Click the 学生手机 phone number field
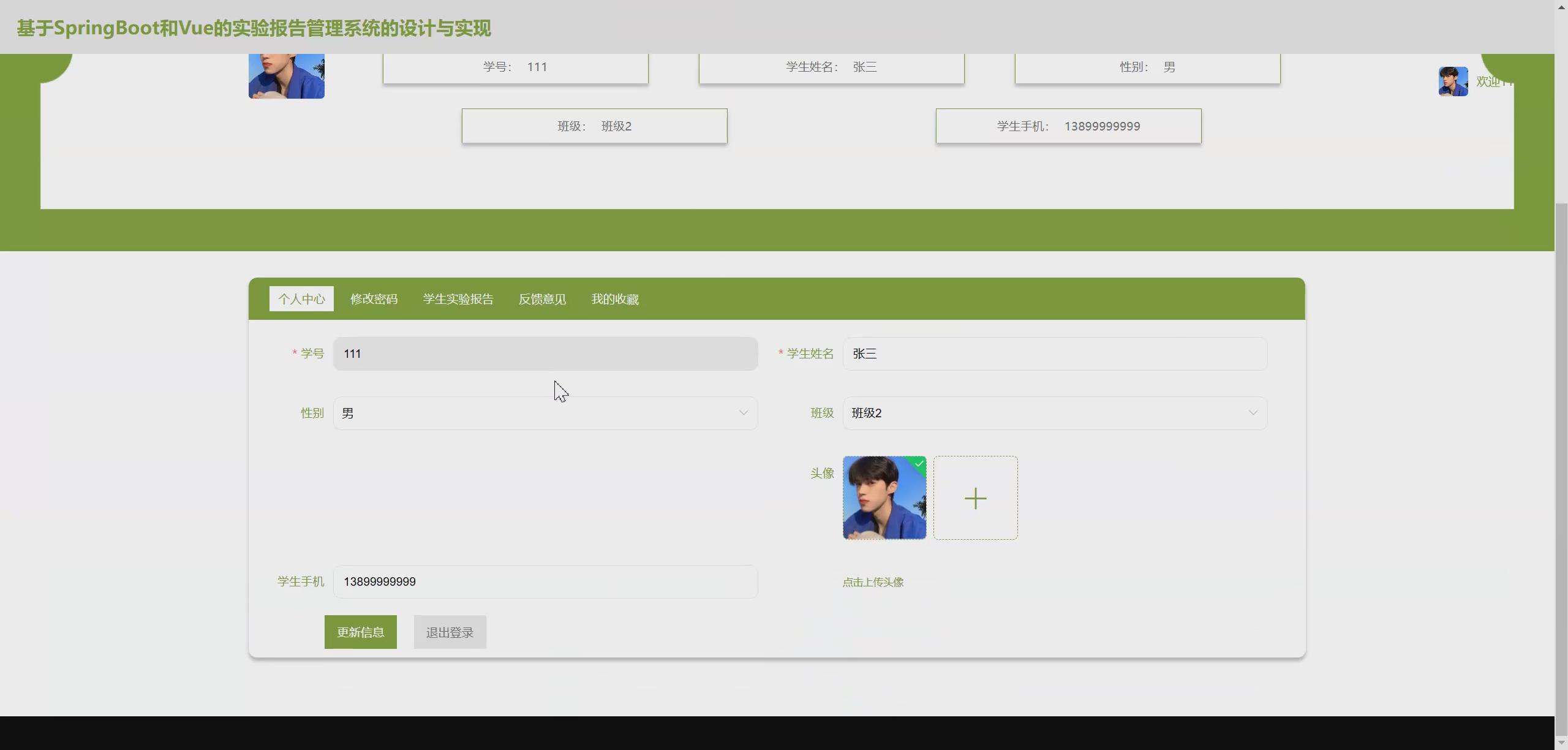 tap(545, 581)
